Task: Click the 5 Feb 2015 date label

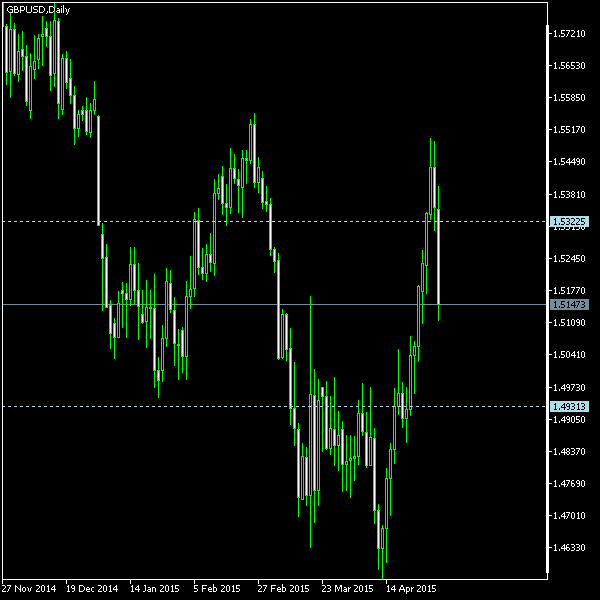Action: [x=217, y=589]
